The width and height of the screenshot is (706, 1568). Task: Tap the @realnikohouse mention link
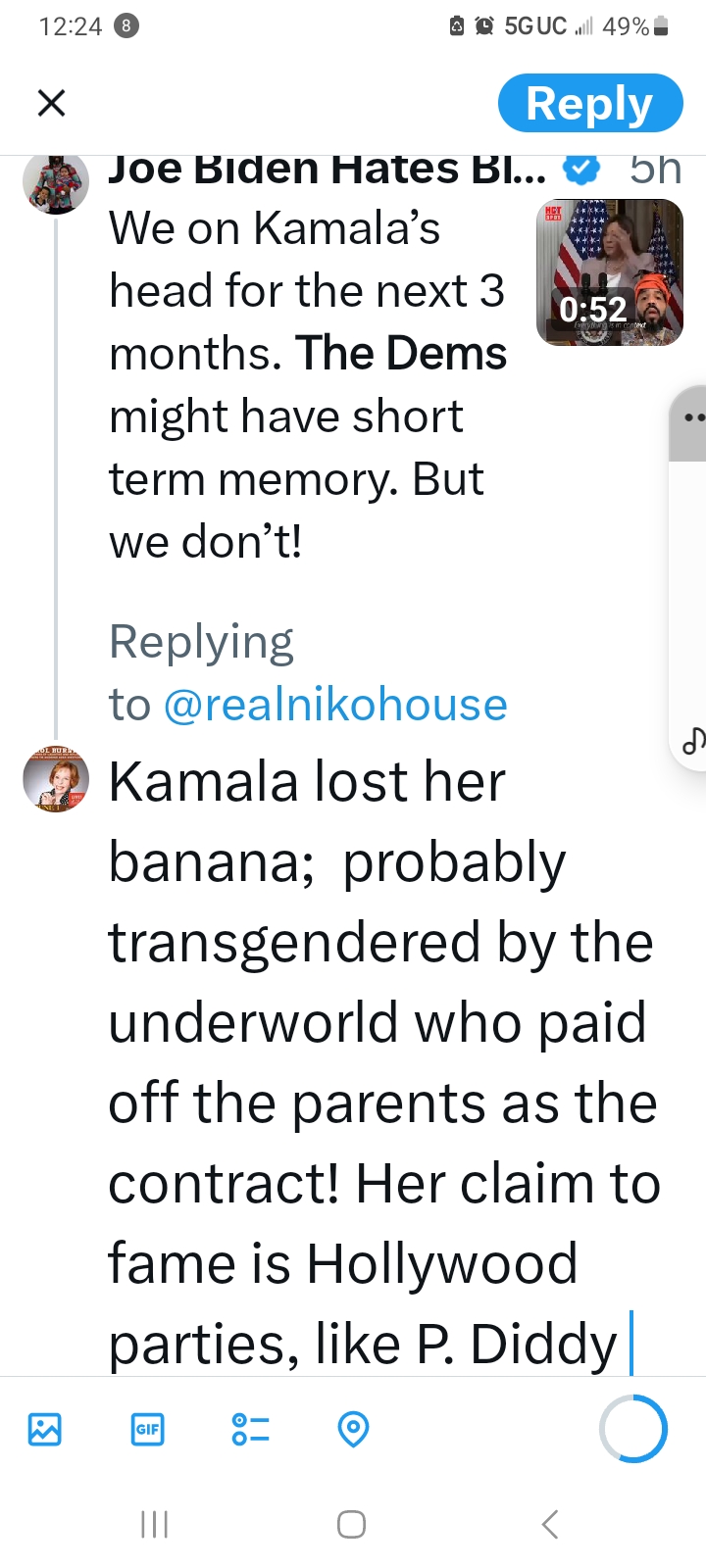tap(335, 705)
